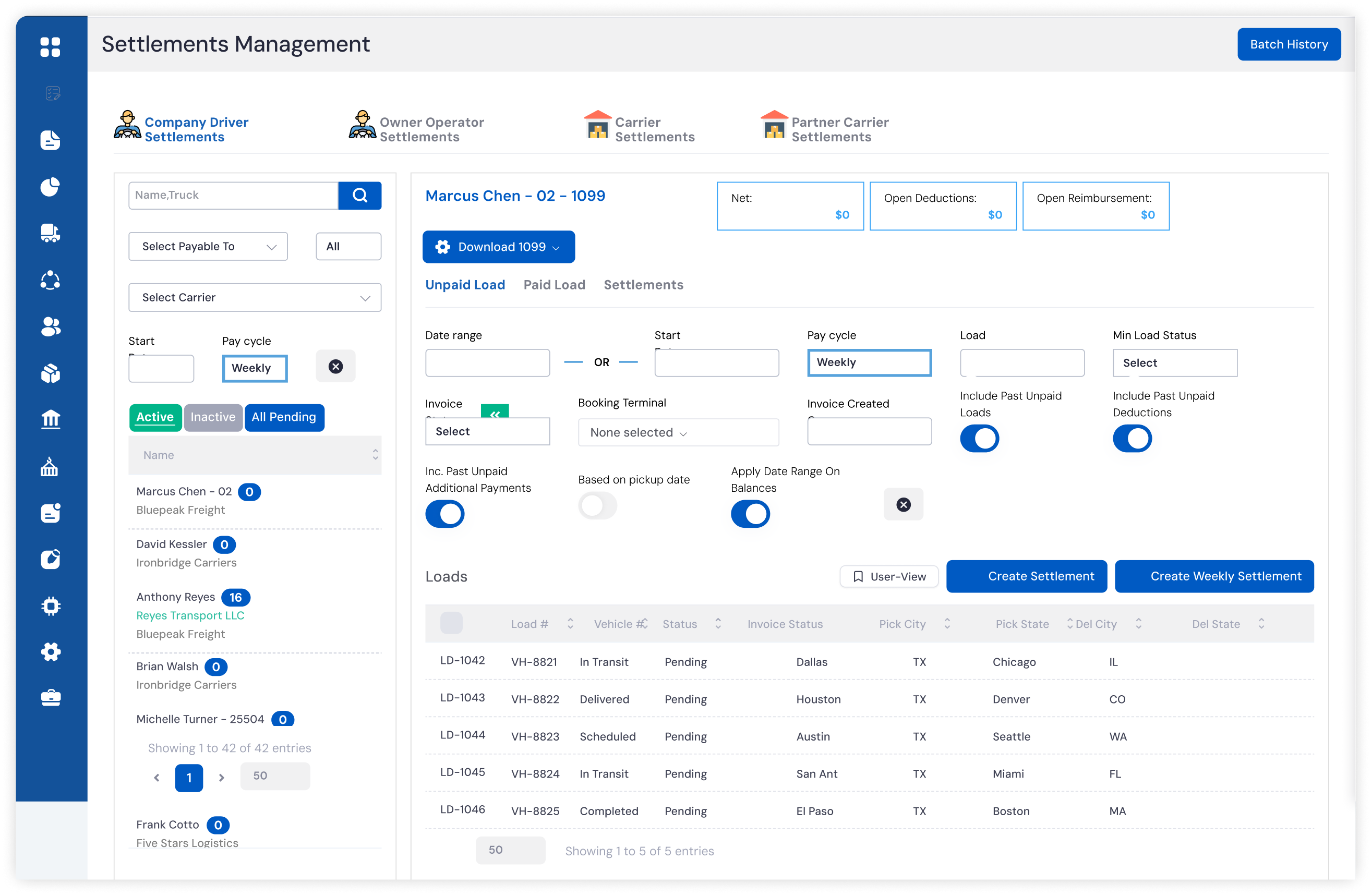Viewport: 1372px width, 896px height.
Task: Open the pie chart reports icon
Action: point(50,187)
